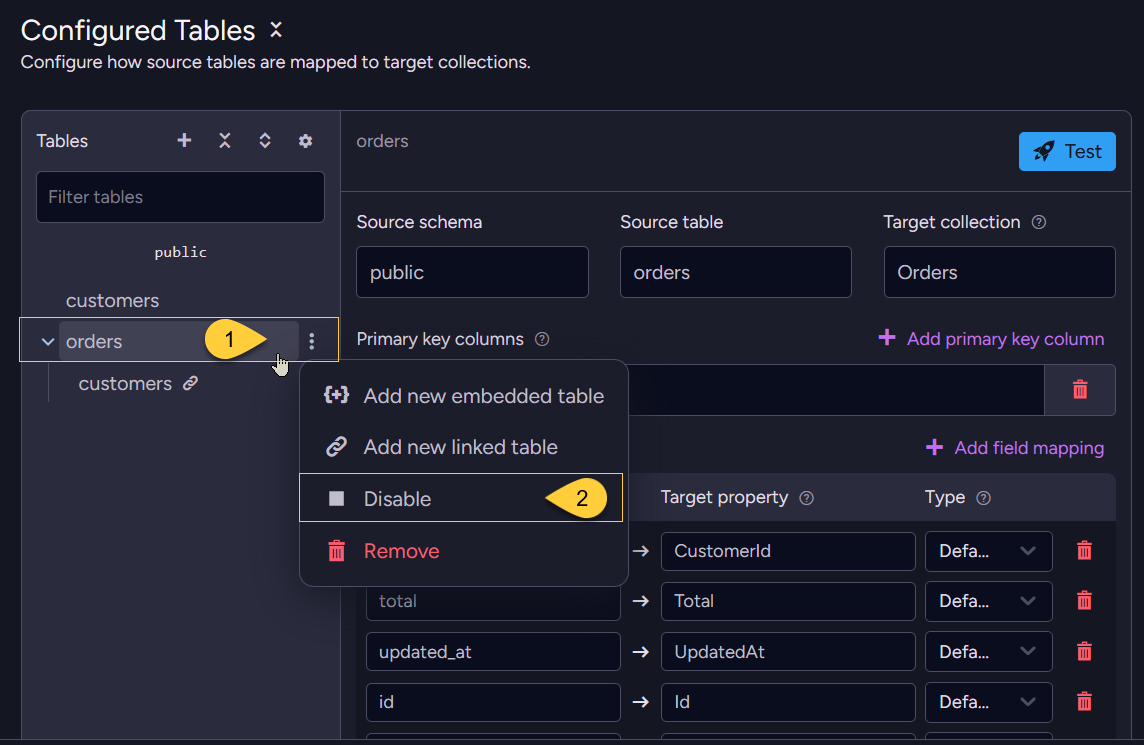
Task: Select nested customers linked table
Action: click(125, 384)
